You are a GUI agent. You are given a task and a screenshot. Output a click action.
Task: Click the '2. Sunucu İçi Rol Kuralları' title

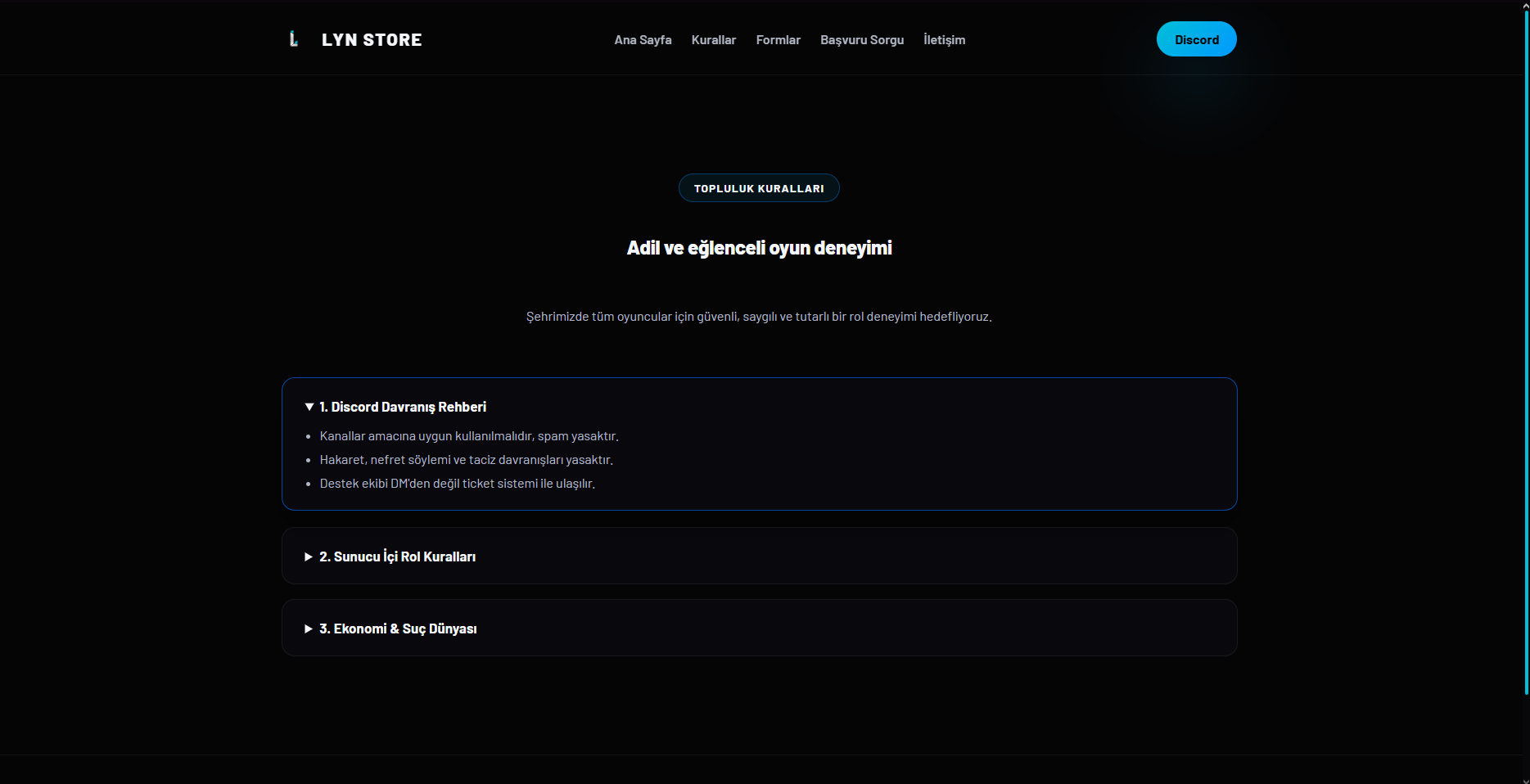tap(397, 556)
